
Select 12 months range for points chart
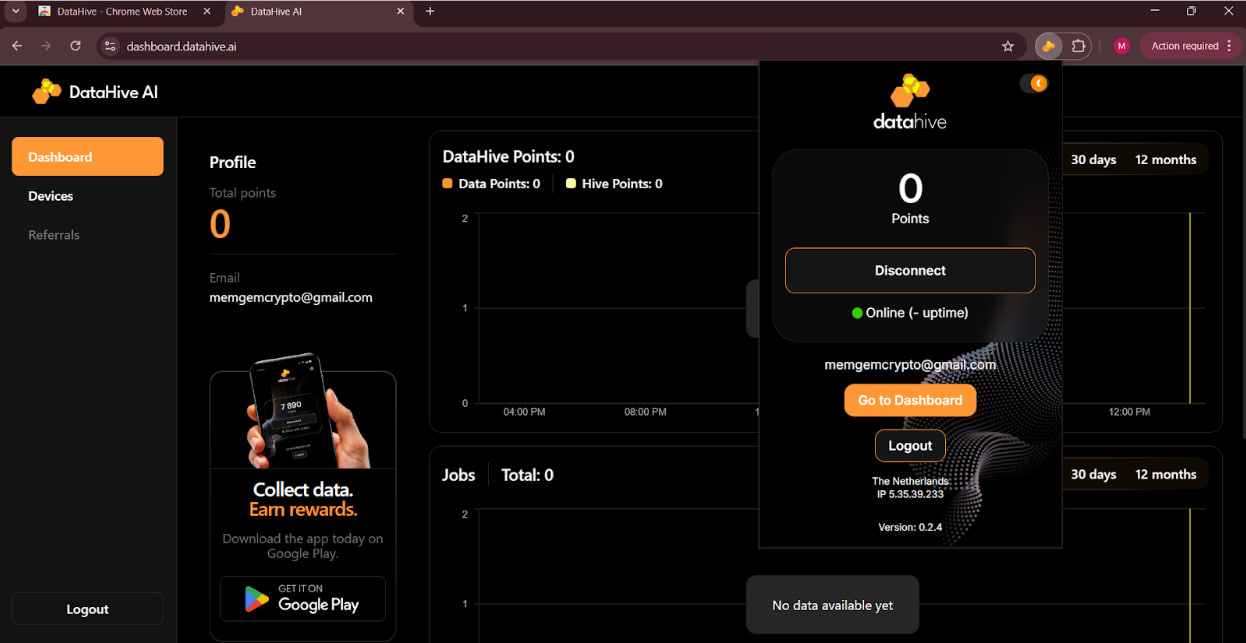(1165, 160)
